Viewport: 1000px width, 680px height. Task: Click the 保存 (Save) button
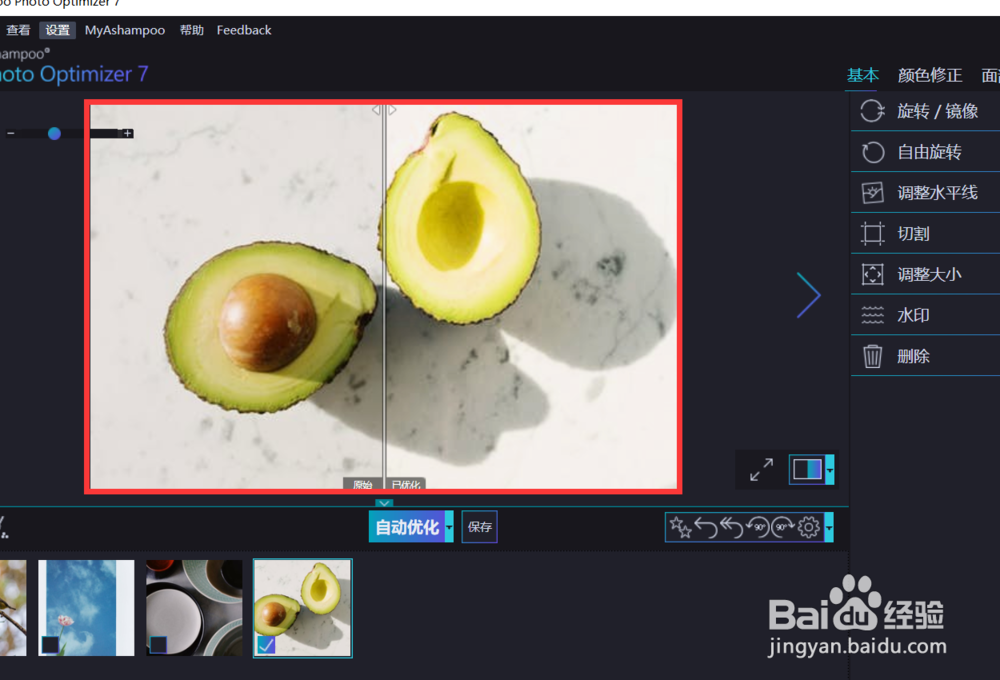pos(480,527)
